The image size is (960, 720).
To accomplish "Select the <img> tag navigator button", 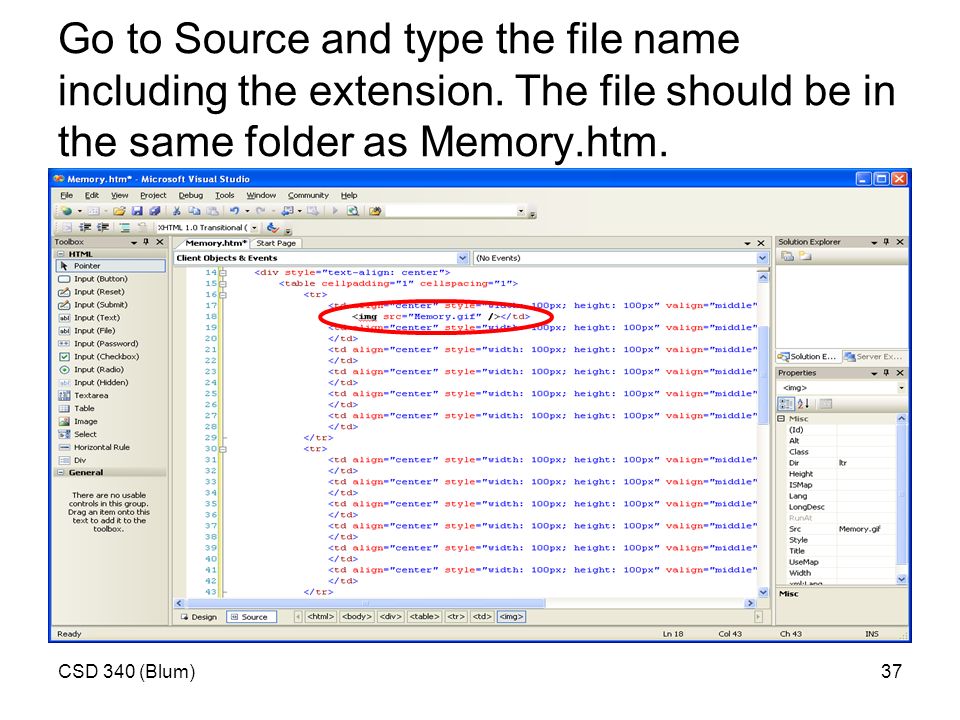I will (x=511, y=617).
